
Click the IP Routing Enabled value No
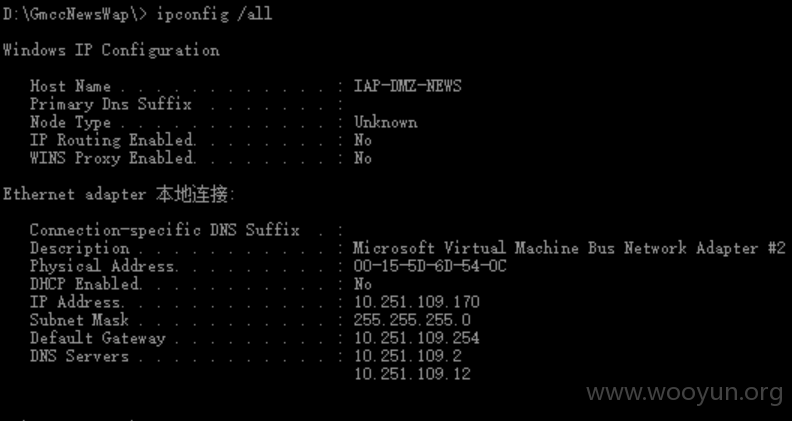click(x=363, y=140)
